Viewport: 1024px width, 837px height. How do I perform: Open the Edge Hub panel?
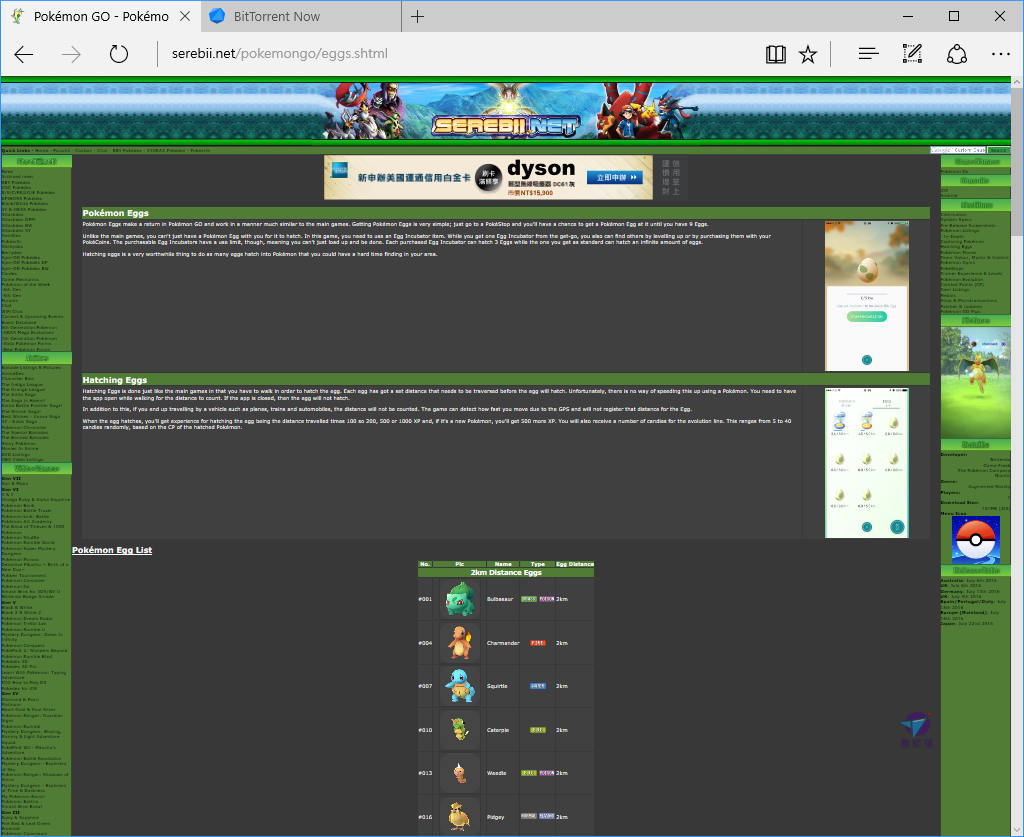pos(869,54)
